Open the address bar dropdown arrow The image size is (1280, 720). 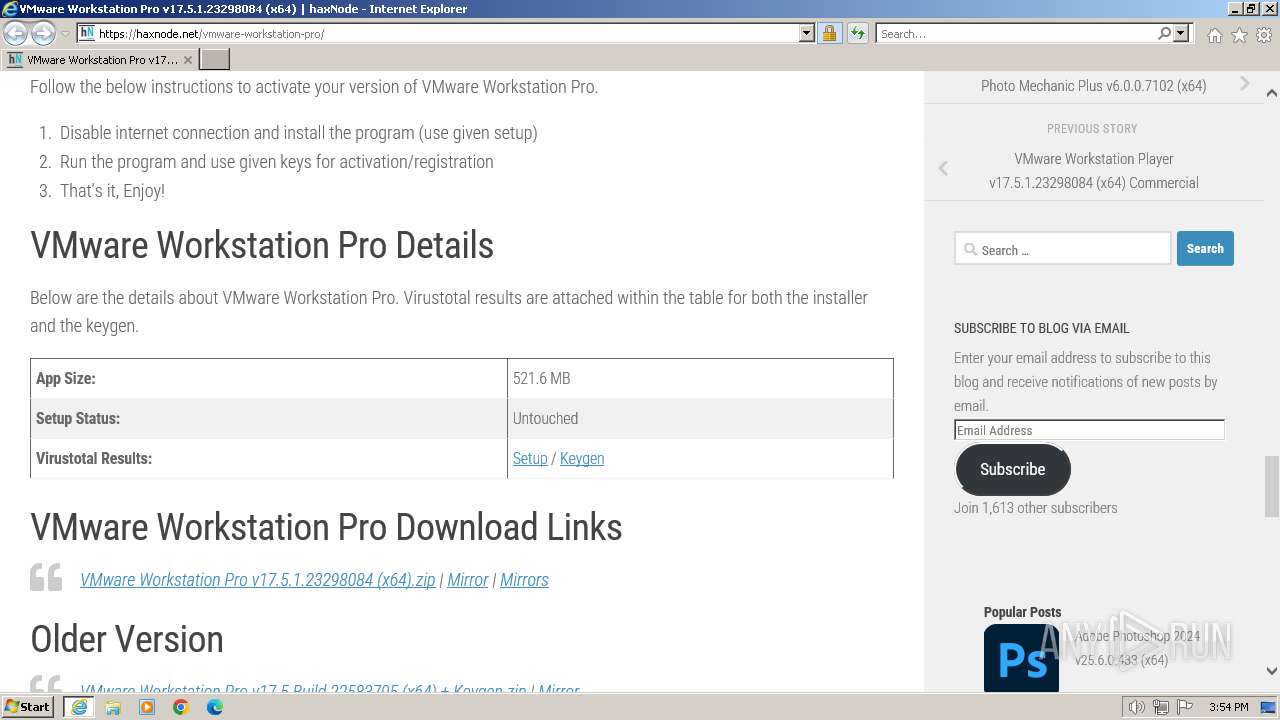coord(807,33)
